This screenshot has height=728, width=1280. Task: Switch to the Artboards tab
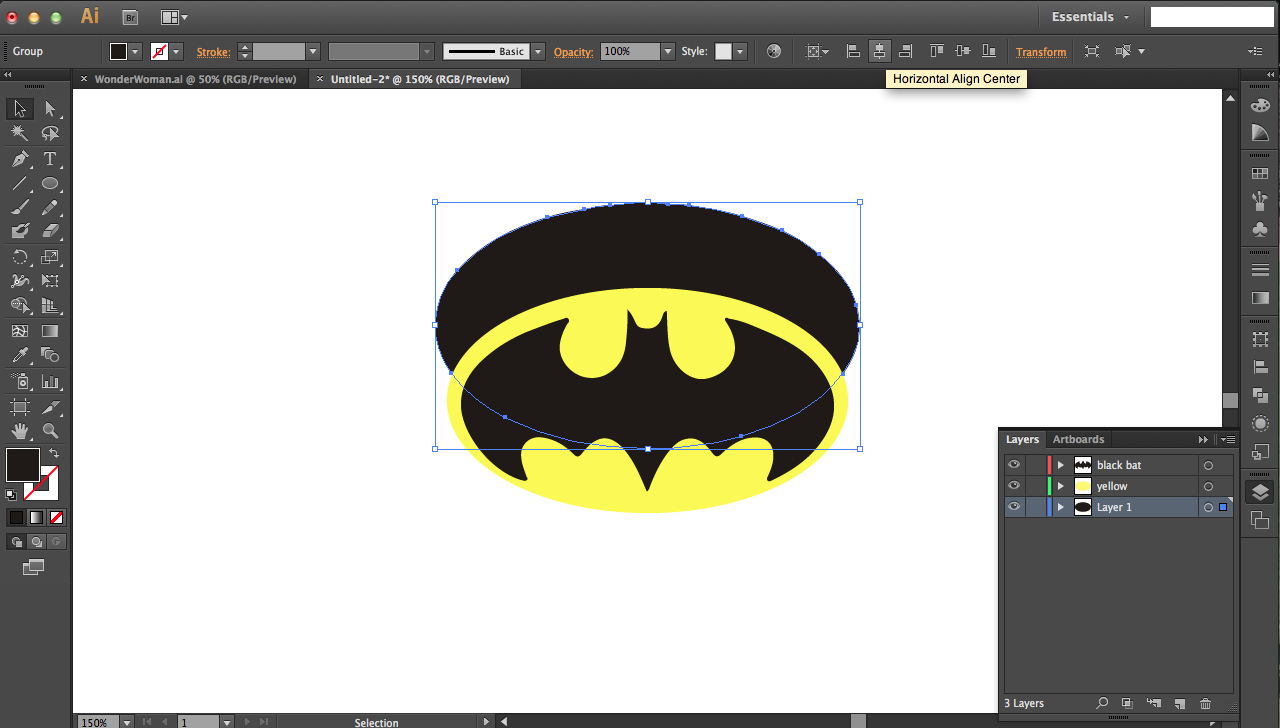1078,439
